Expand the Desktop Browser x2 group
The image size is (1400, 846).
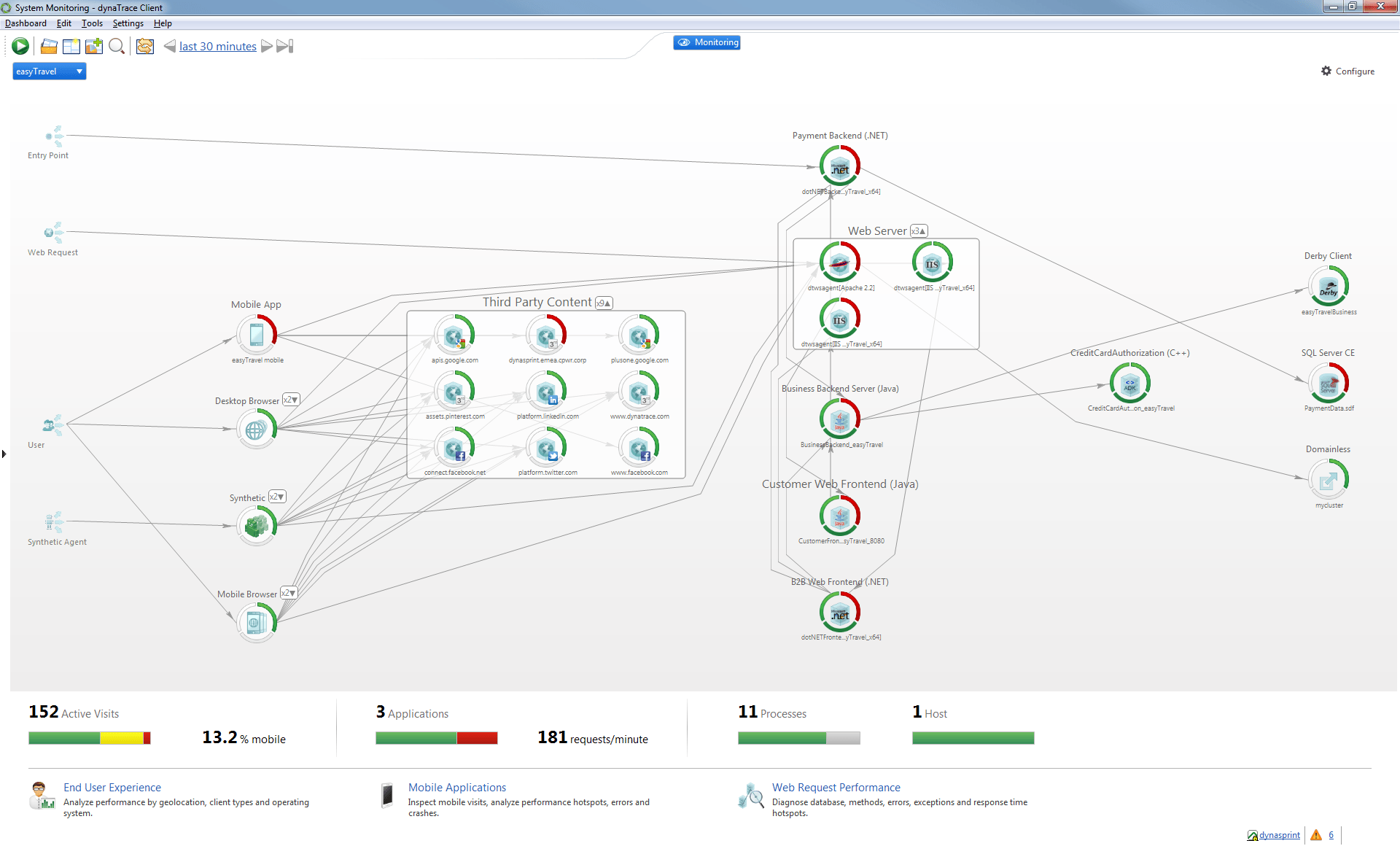coord(291,400)
